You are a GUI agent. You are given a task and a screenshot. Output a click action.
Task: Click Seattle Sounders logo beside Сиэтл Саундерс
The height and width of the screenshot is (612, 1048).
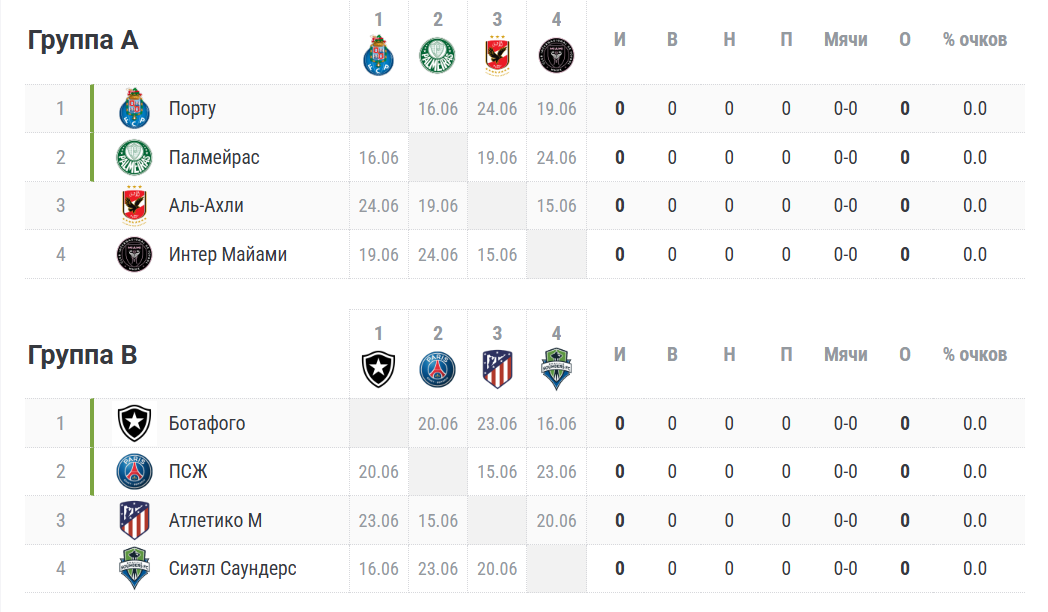coord(134,568)
